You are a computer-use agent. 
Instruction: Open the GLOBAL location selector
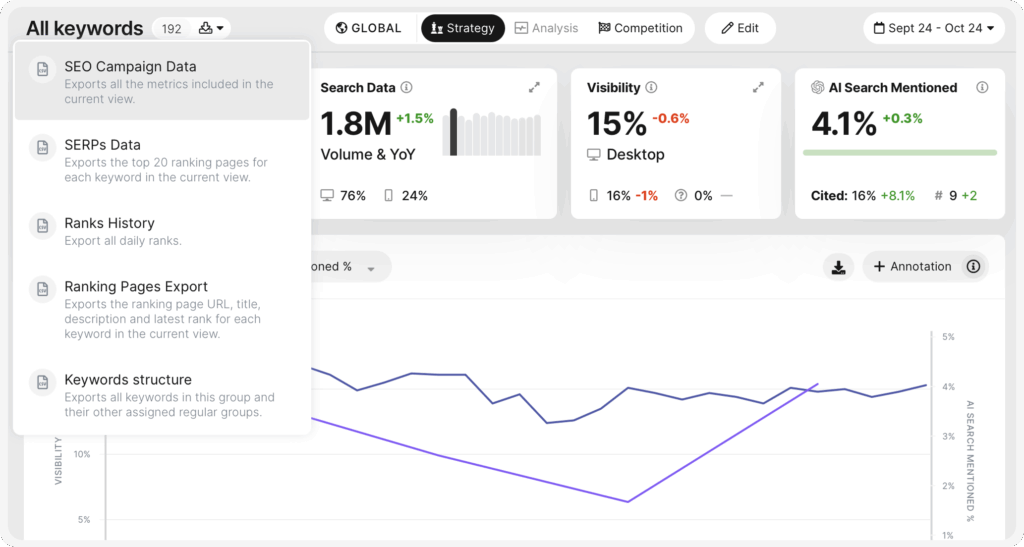click(x=369, y=28)
